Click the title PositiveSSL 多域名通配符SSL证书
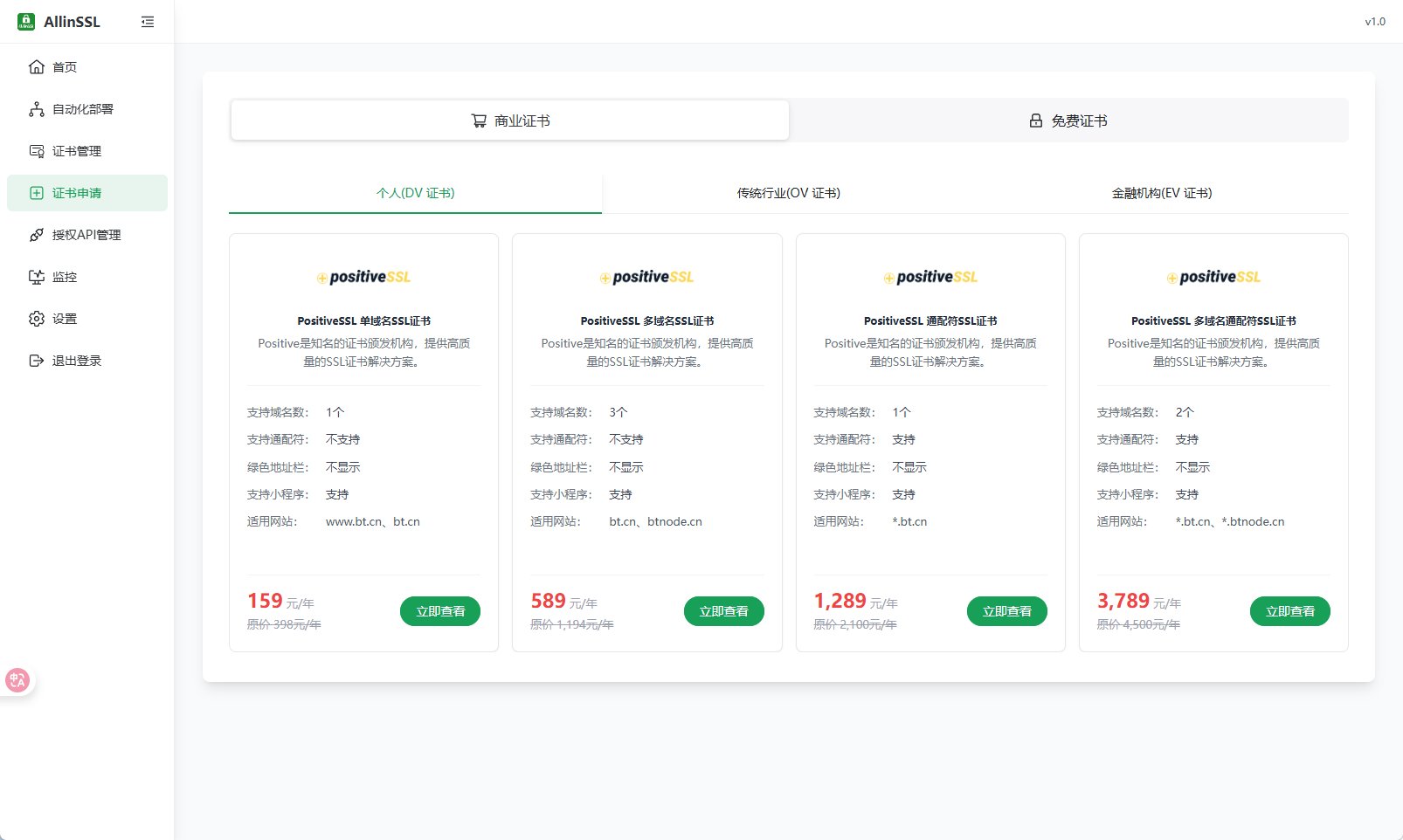1403x840 pixels. 1213,321
